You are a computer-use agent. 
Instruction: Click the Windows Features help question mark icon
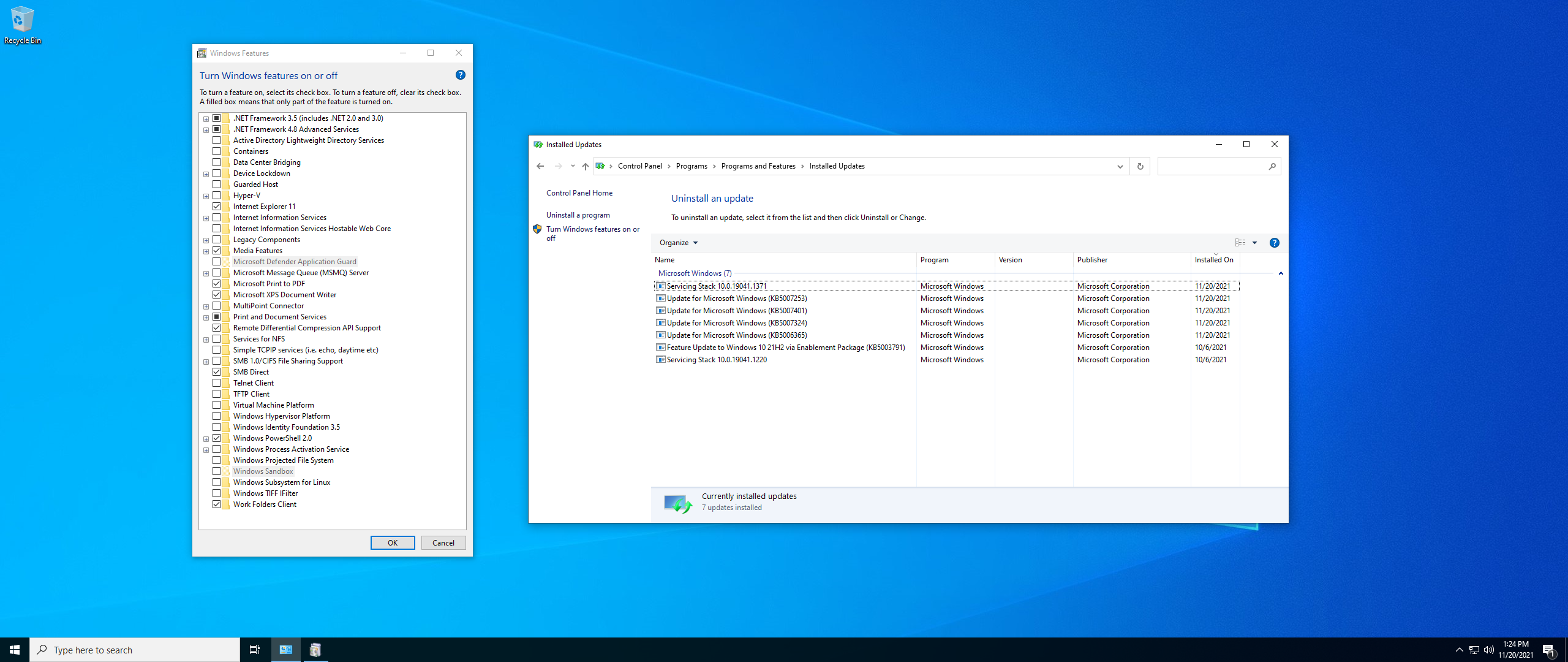tap(461, 75)
